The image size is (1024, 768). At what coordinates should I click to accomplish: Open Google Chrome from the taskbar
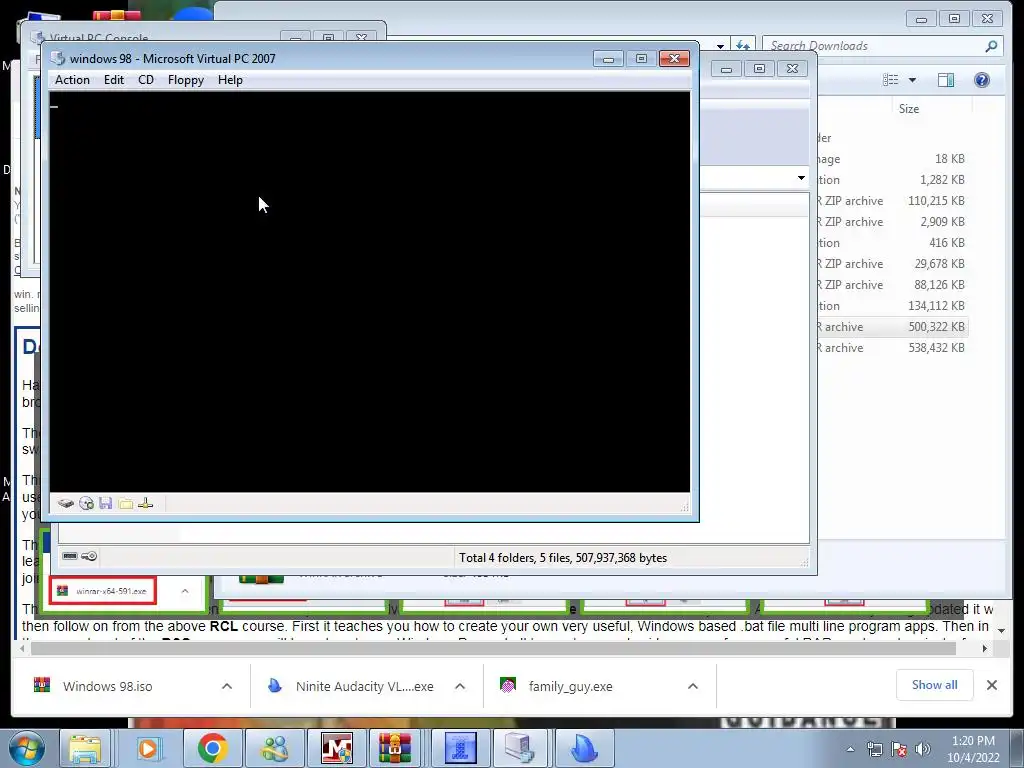(211, 748)
